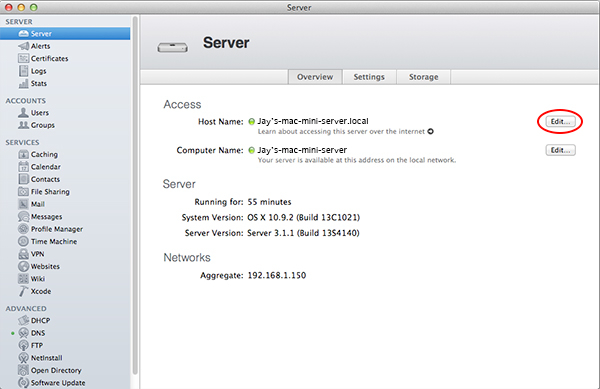Open the Software Update icon

[23, 382]
